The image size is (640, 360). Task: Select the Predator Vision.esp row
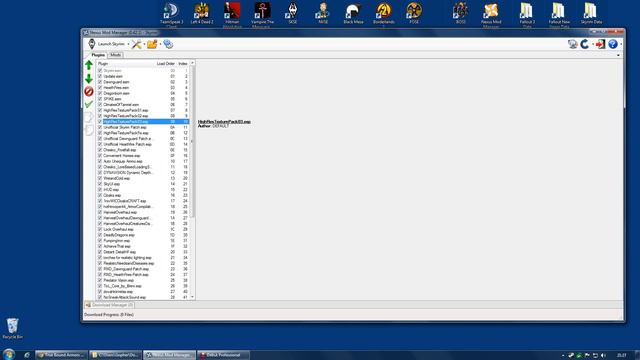143,280
